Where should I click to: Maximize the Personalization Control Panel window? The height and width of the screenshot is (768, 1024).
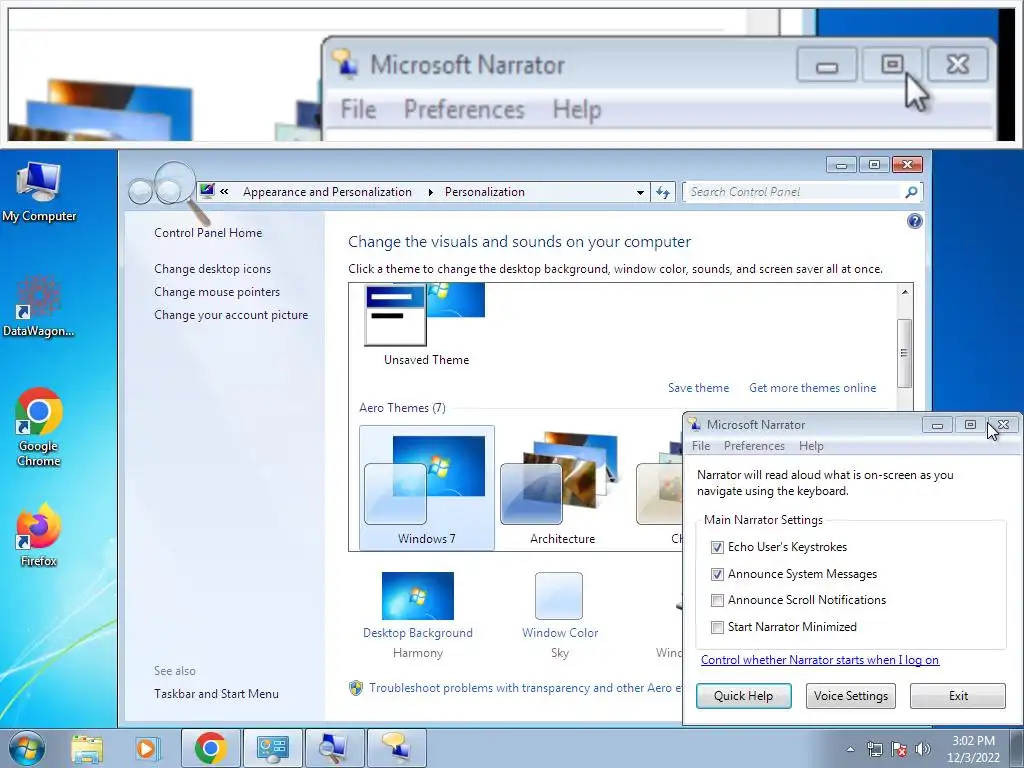pyautogui.click(x=874, y=165)
